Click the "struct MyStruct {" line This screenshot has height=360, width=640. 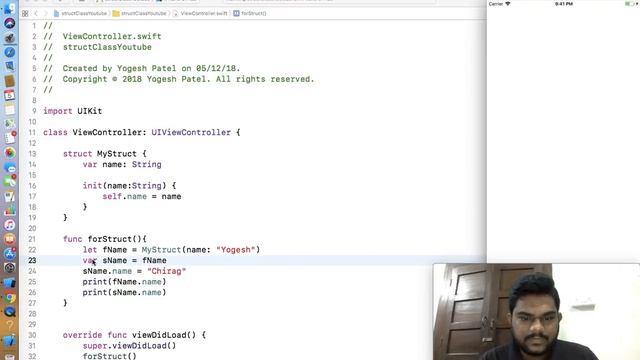pos(104,154)
